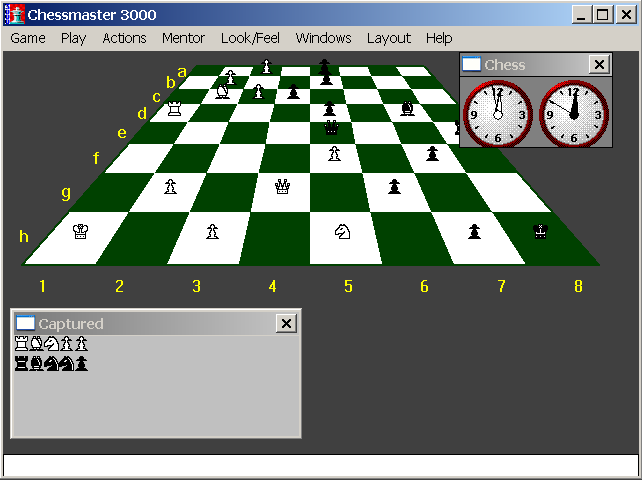The image size is (642, 480).
Task: Click the black bishop on d7
Action: tap(407, 108)
